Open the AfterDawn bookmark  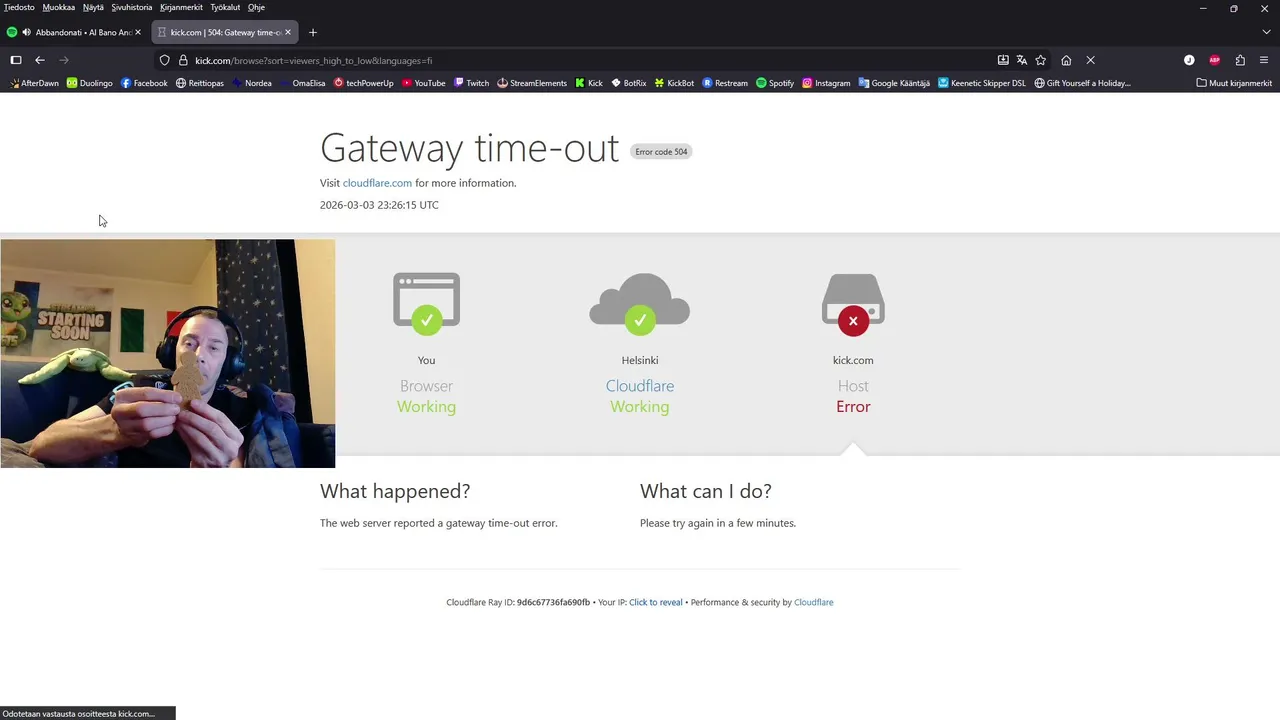click(x=34, y=83)
